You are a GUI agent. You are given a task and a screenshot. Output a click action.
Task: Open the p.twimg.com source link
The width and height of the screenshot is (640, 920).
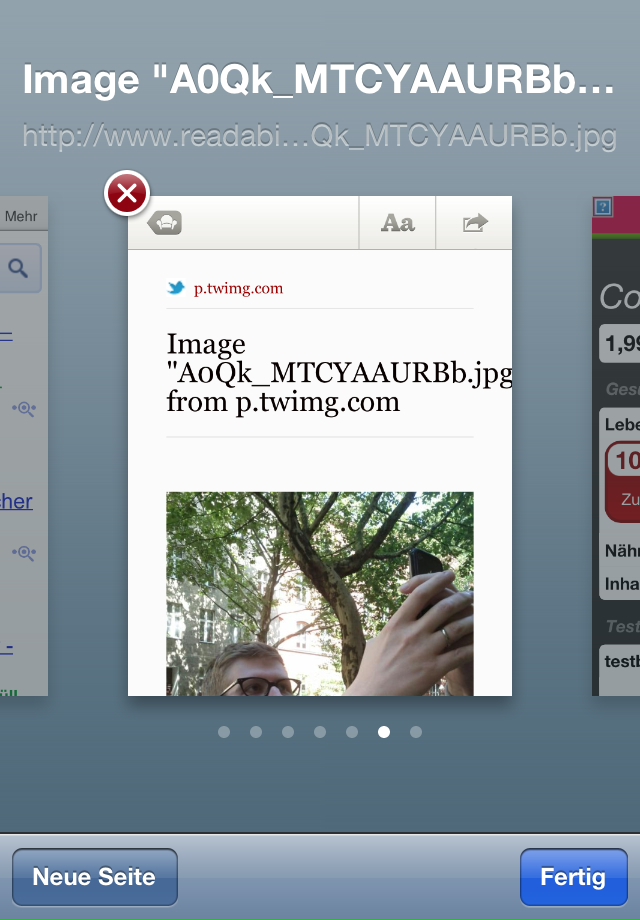pos(238,289)
